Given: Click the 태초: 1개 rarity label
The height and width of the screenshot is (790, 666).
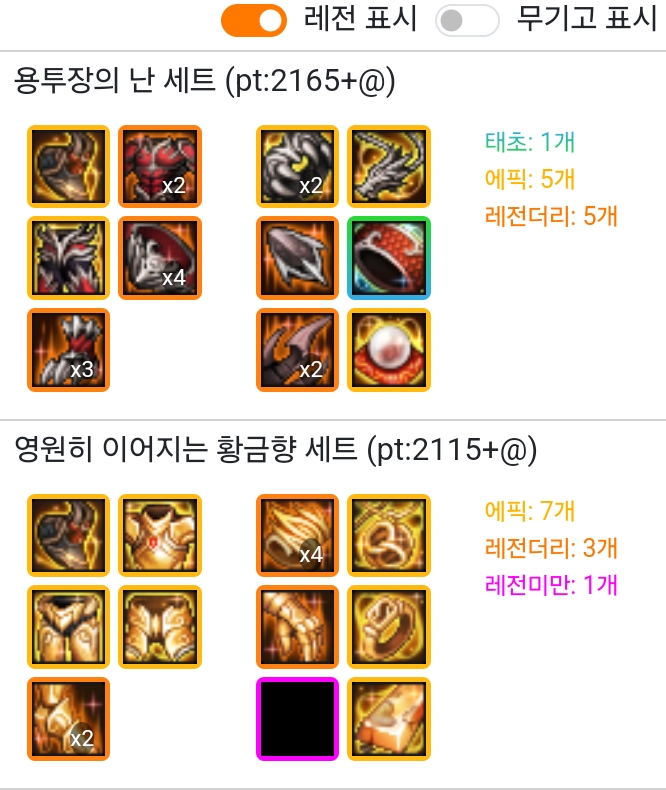Looking at the screenshot, I should pyautogui.click(x=529, y=142).
